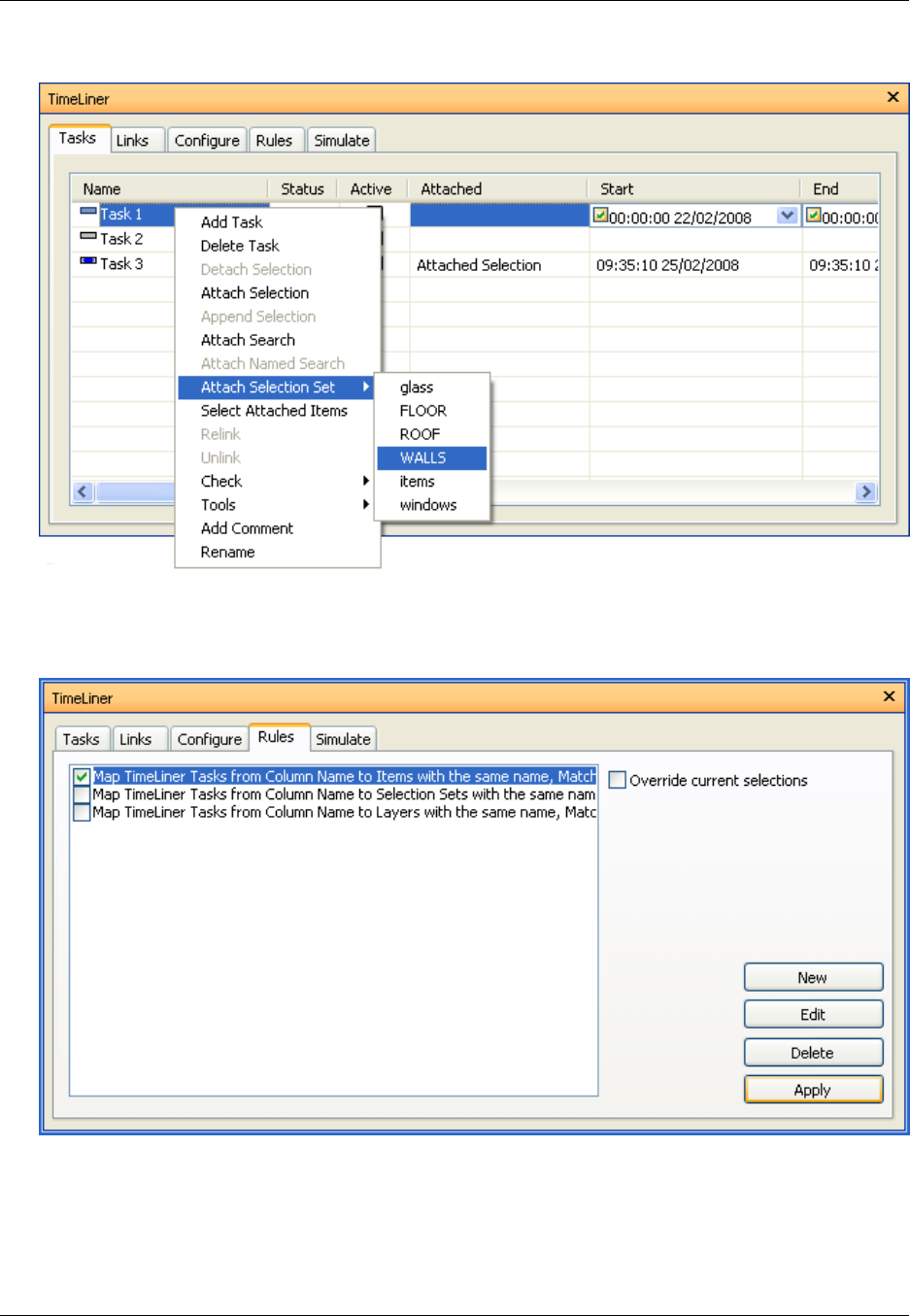Click the Delete rule button
This screenshot has height=1316, width=910.
pyautogui.click(x=813, y=1053)
